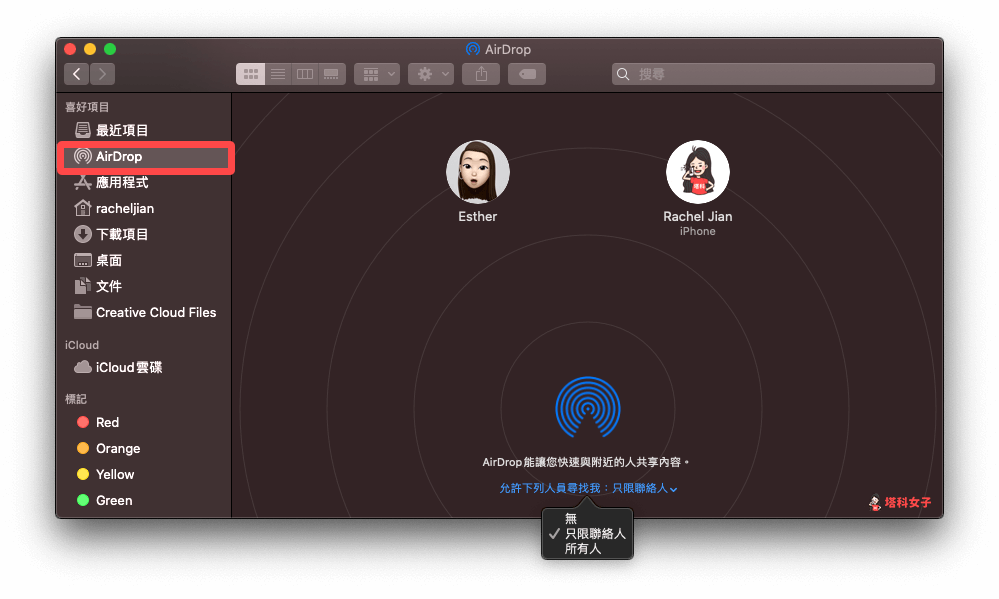Click the 標記 section header
The width and height of the screenshot is (999, 599).
pyautogui.click(x=75, y=399)
